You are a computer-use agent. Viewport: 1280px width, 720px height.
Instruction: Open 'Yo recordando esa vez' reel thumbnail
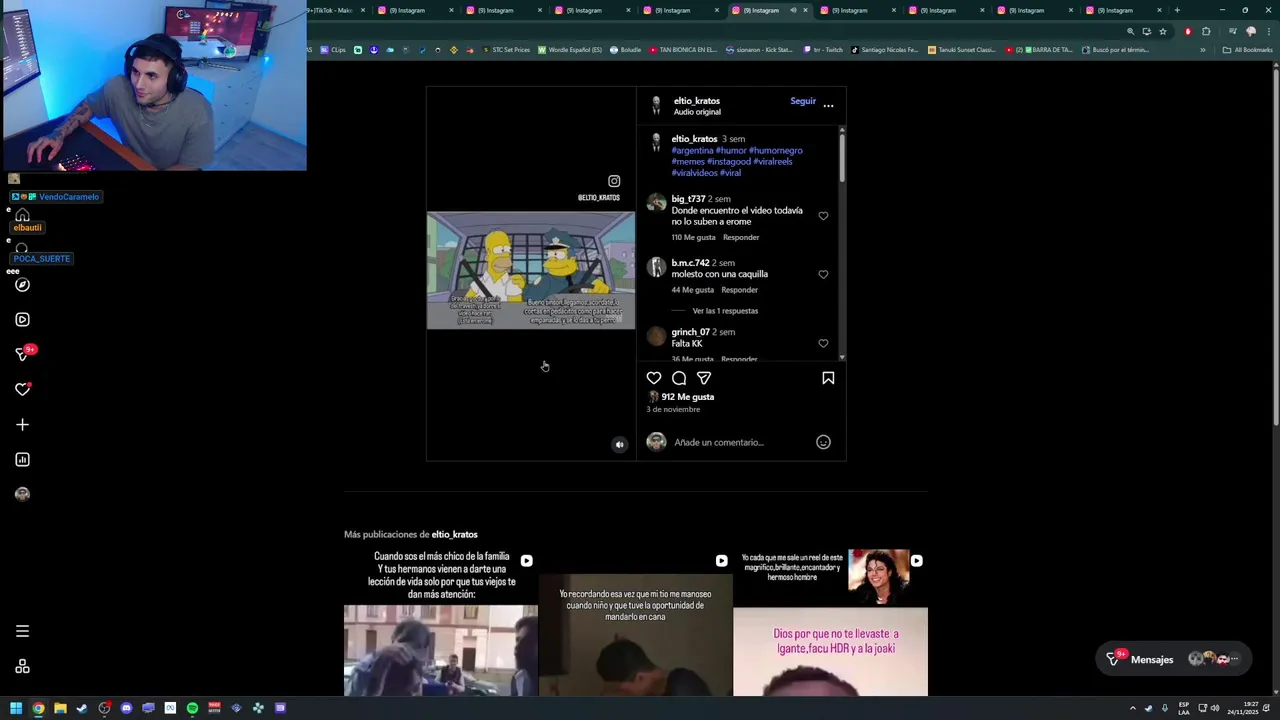click(x=636, y=622)
